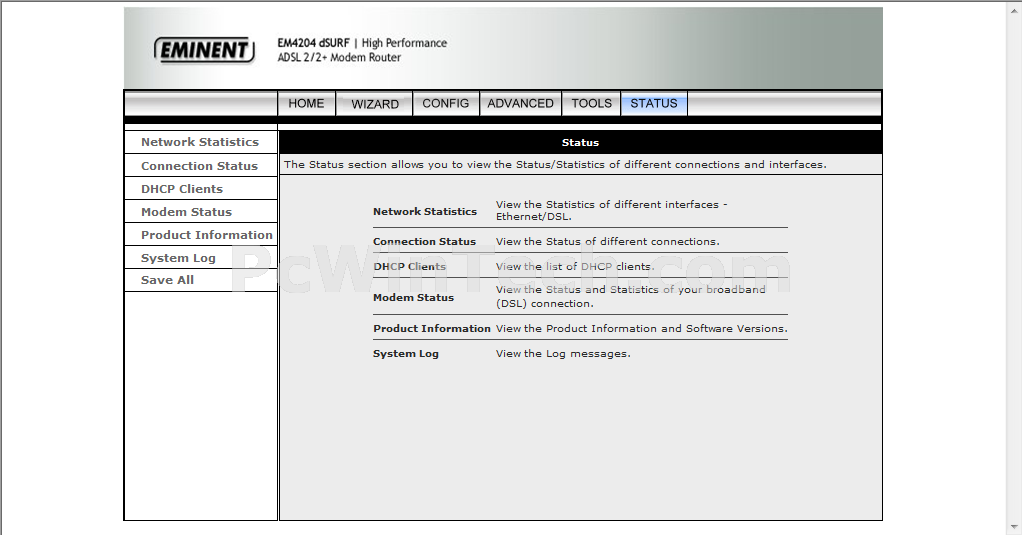The image size is (1022, 535).
Task: Click 'View the Product Information and Software Versions.'
Action: click(x=641, y=328)
